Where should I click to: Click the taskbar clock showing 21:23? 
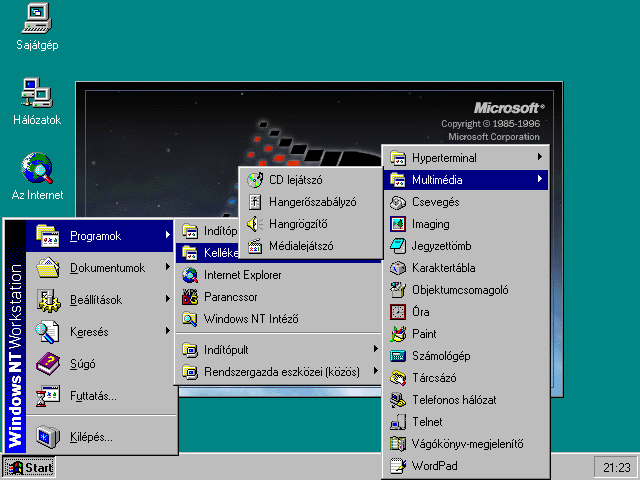618,467
